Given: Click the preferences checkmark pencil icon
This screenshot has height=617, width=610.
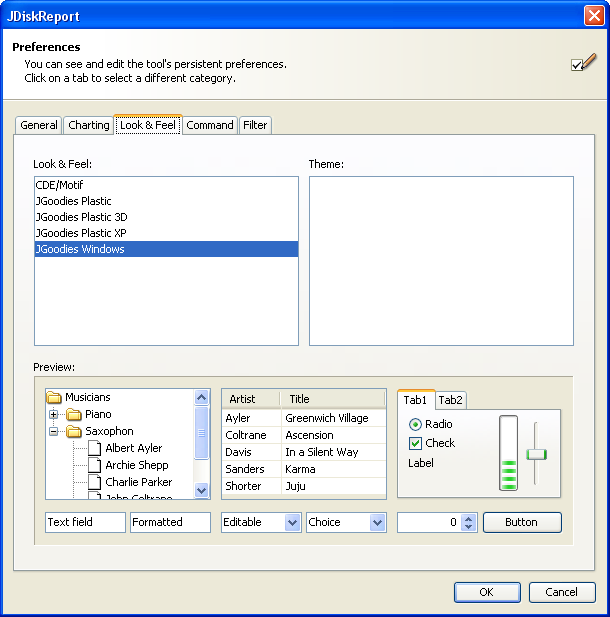Looking at the screenshot, I should [x=584, y=63].
